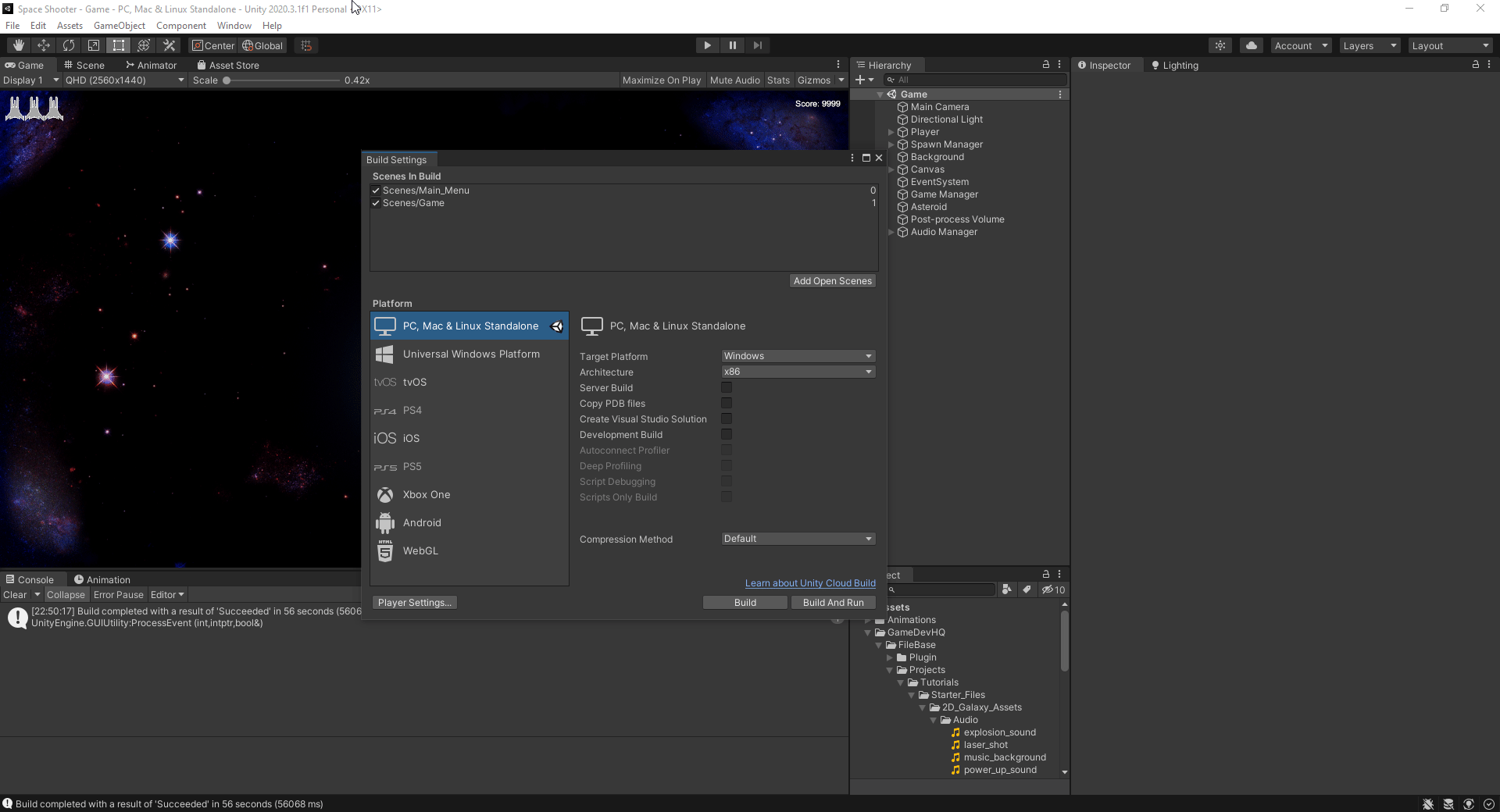Uncheck Scenes/Game in build list
Viewport: 1500px width, 812px height.
tap(376, 203)
